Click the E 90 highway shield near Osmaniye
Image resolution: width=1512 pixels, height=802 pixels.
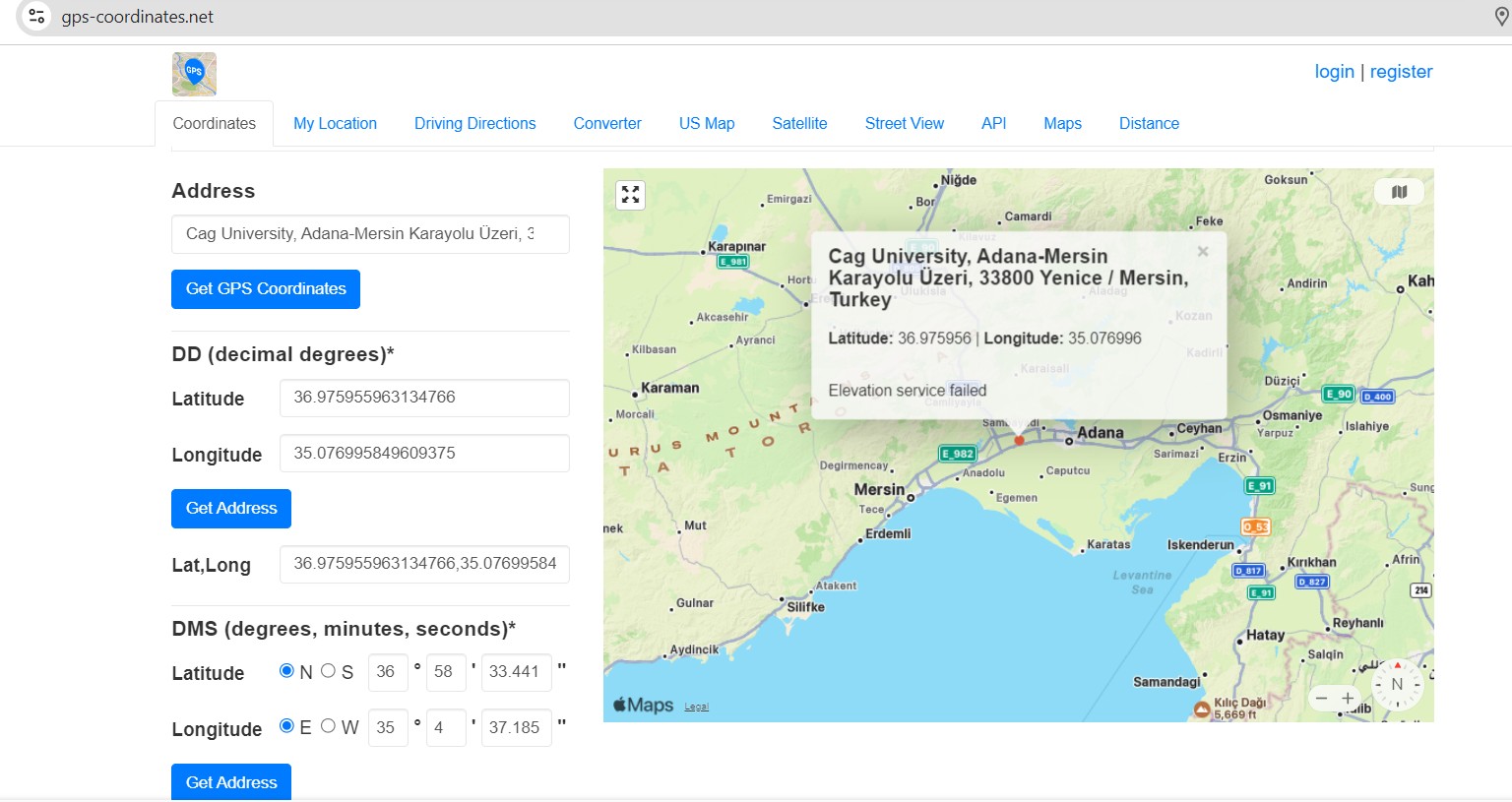point(1339,394)
